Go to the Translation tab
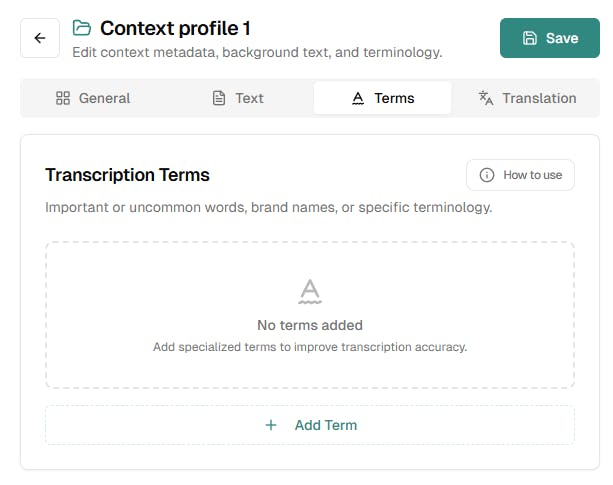Image resolution: width=613 pixels, height=485 pixels. click(x=527, y=98)
